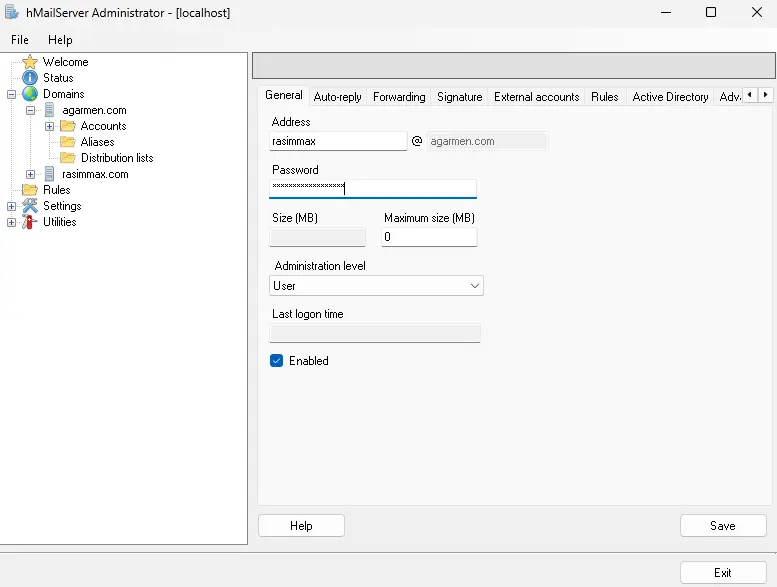Click the Rules folder icon in tree

click(x=30, y=190)
